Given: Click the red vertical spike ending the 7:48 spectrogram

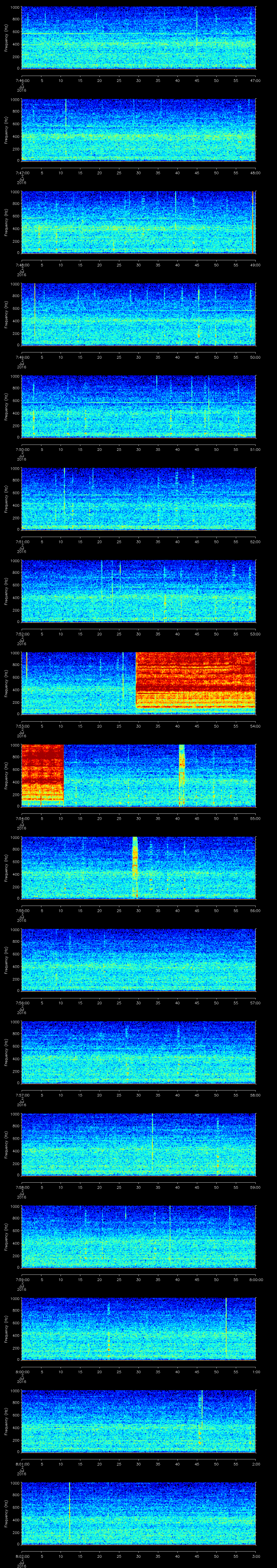Looking at the screenshot, I should 253,222.
